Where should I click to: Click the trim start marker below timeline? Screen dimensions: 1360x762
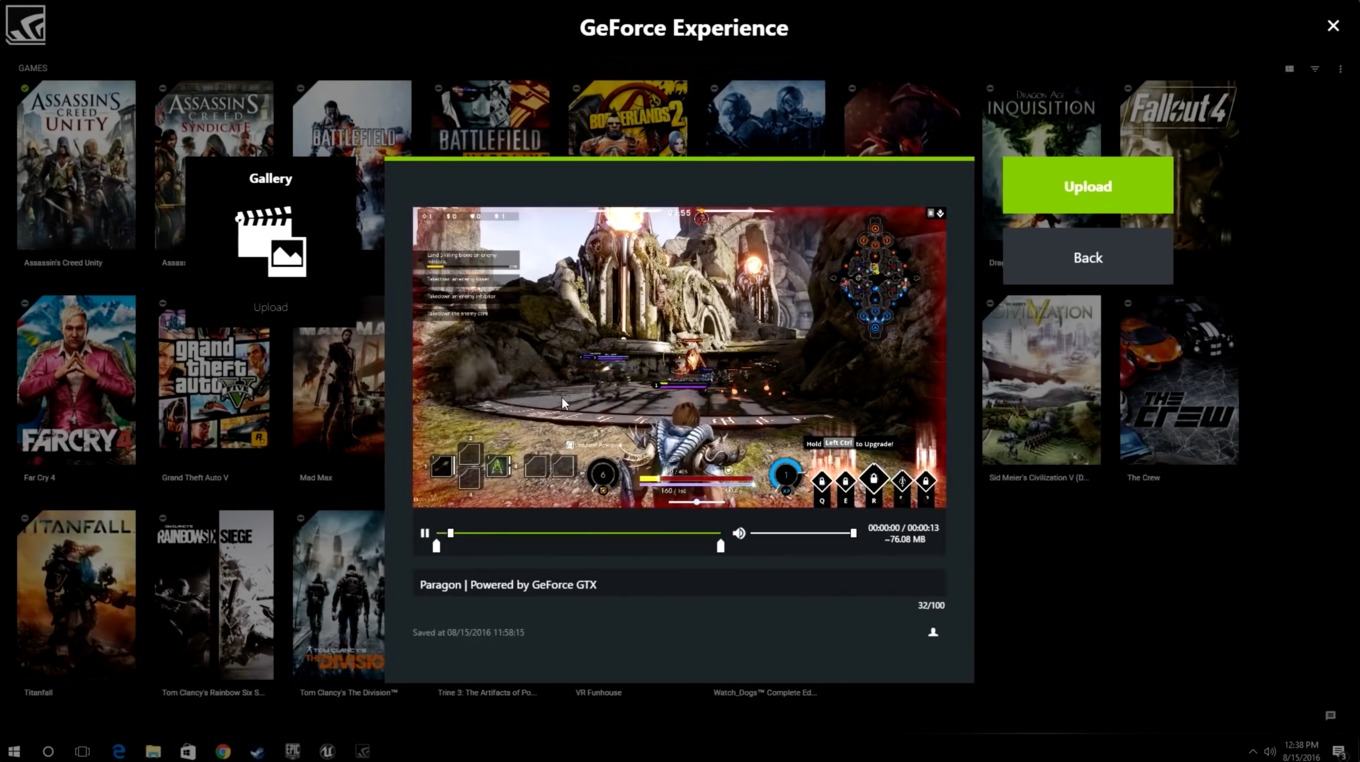point(436,546)
